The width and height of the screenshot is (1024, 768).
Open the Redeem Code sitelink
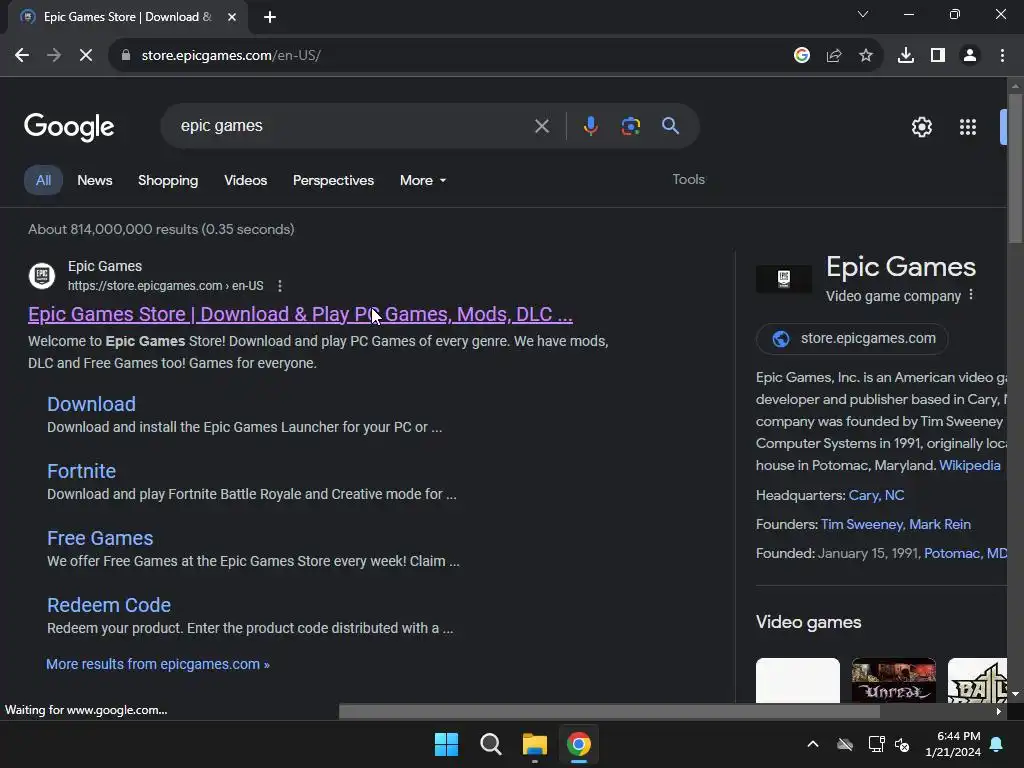pos(109,605)
